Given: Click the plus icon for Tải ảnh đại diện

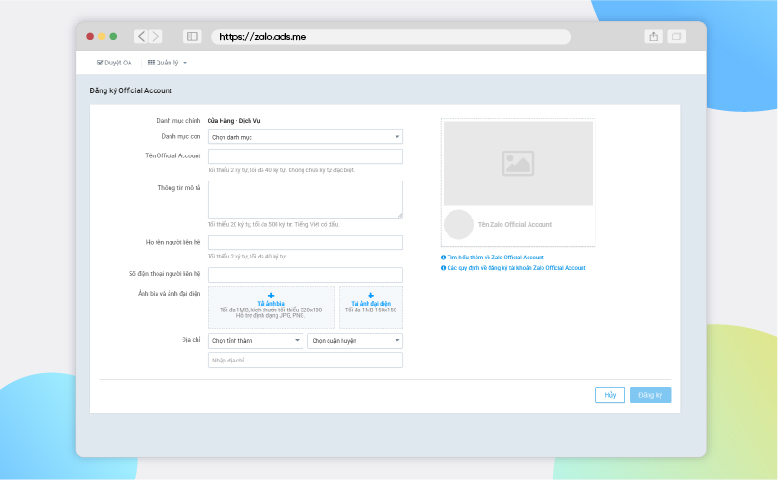Looking at the screenshot, I should click(371, 296).
